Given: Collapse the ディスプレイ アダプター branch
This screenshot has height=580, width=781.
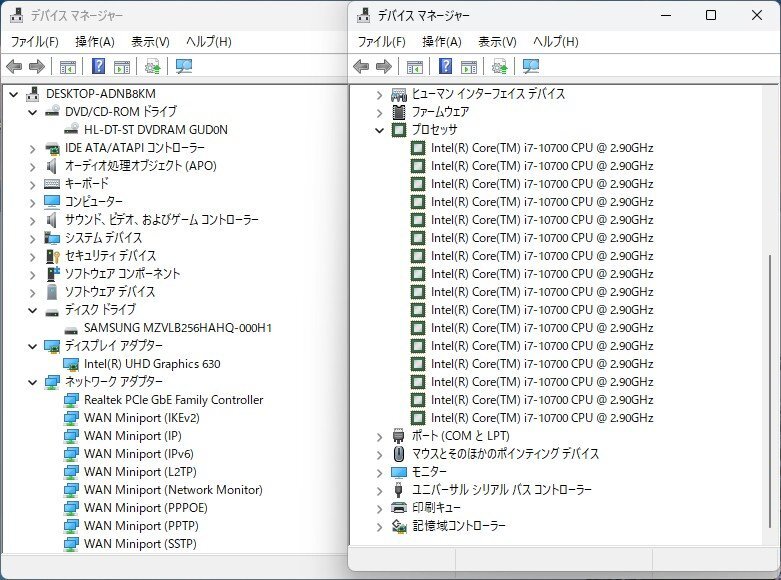Looking at the screenshot, I should click(x=33, y=346).
